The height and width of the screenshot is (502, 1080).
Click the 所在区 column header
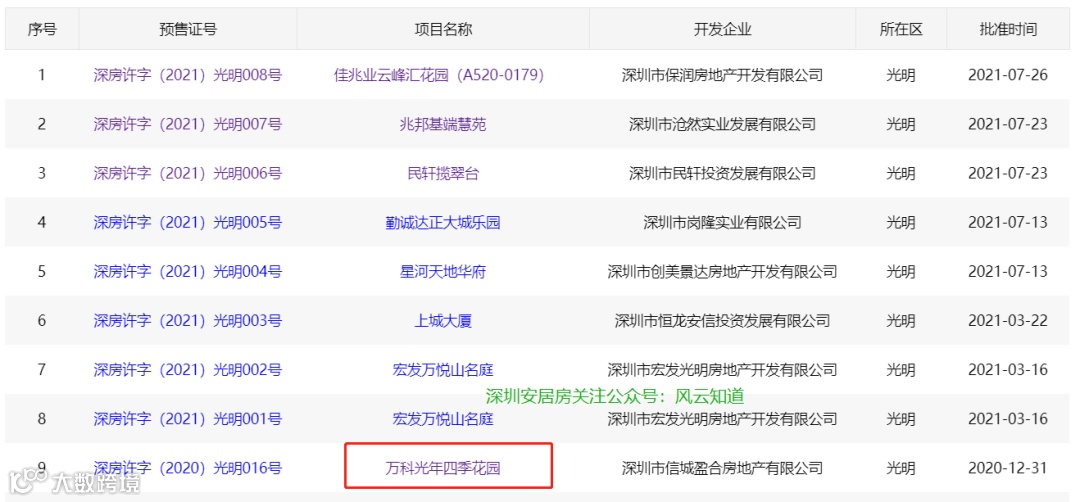(901, 29)
